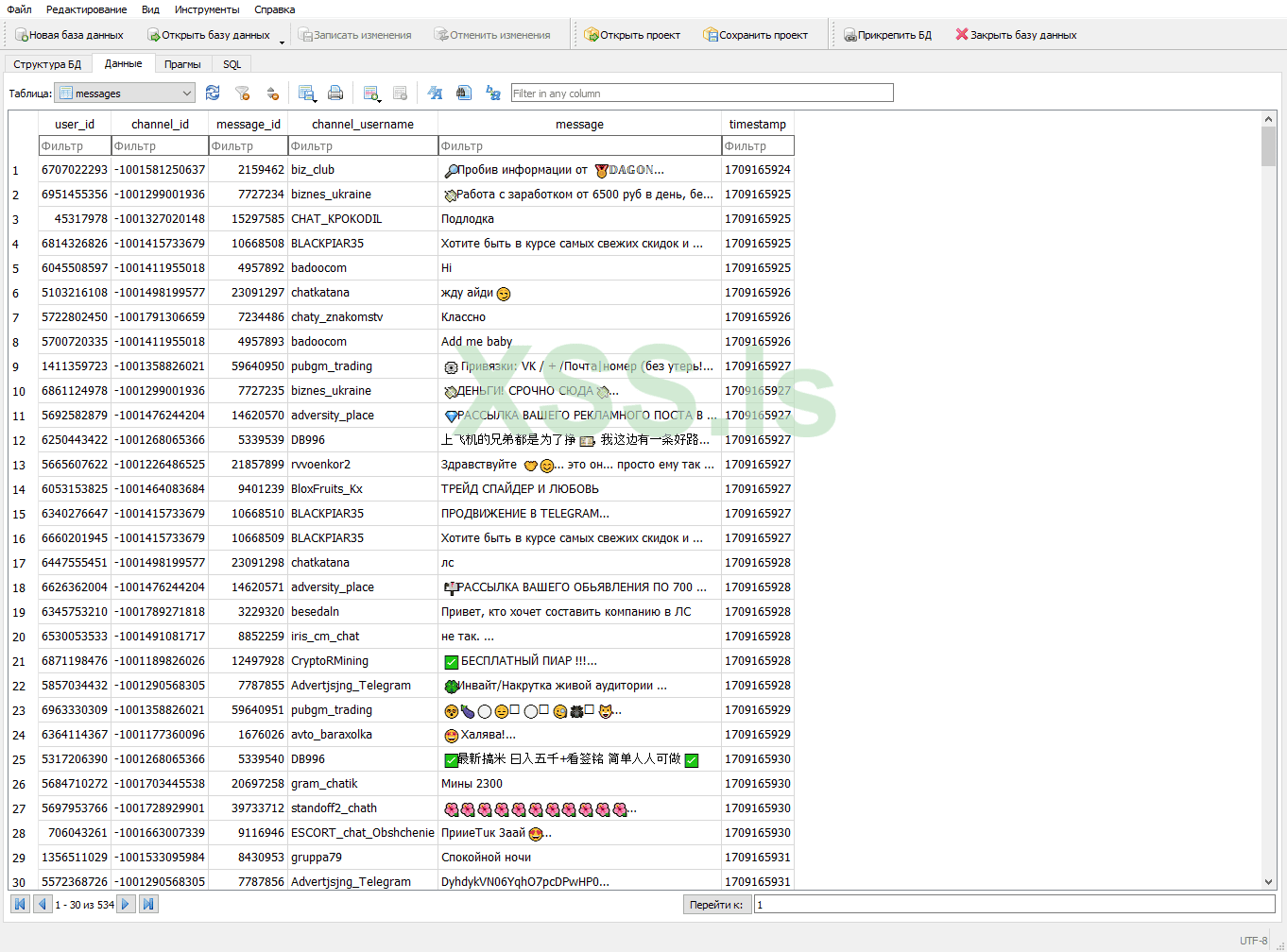
Task: Open the table selector showing messages
Action: (x=125, y=93)
